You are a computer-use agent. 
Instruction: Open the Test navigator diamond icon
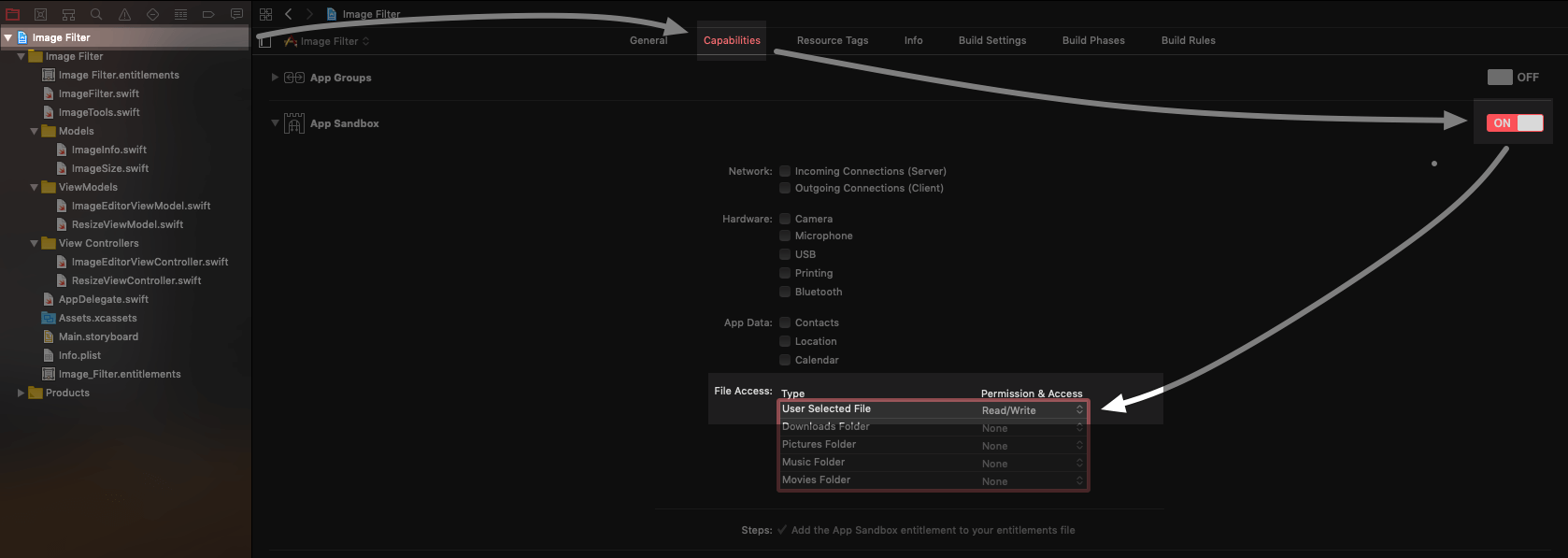click(x=152, y=14)
